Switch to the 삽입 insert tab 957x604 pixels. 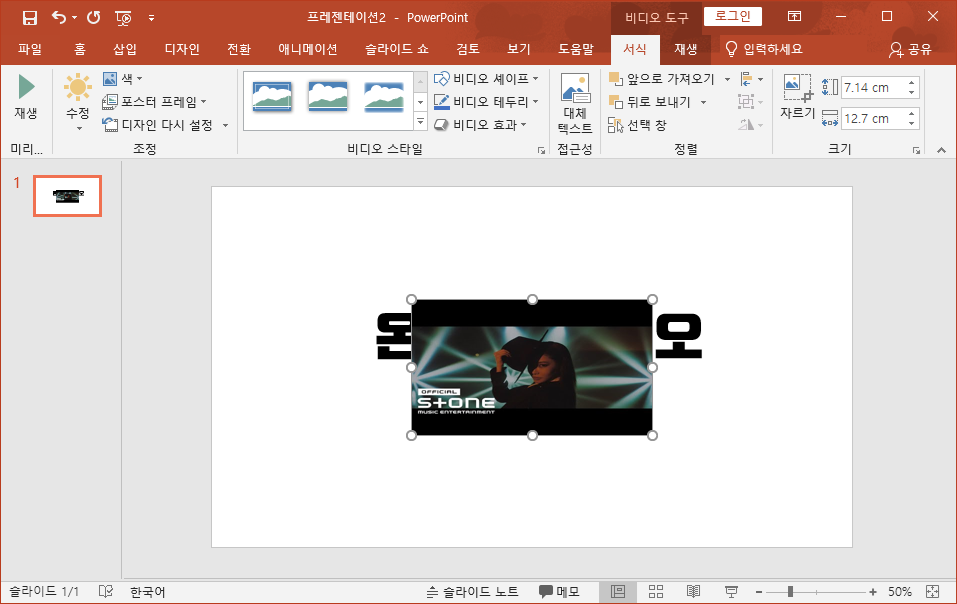(x=125, y=49)
